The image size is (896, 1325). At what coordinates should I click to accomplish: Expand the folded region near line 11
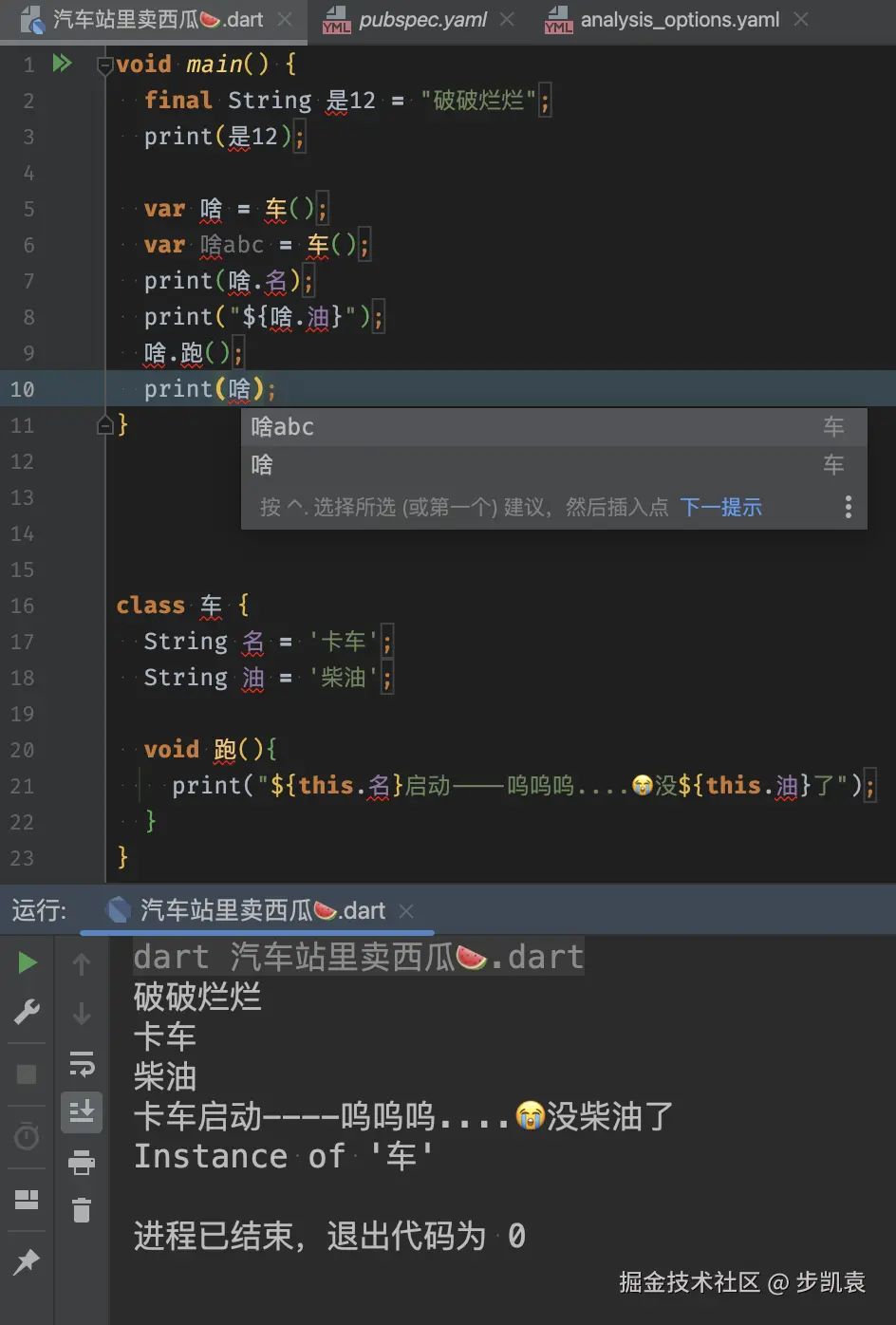click(104, 425)
